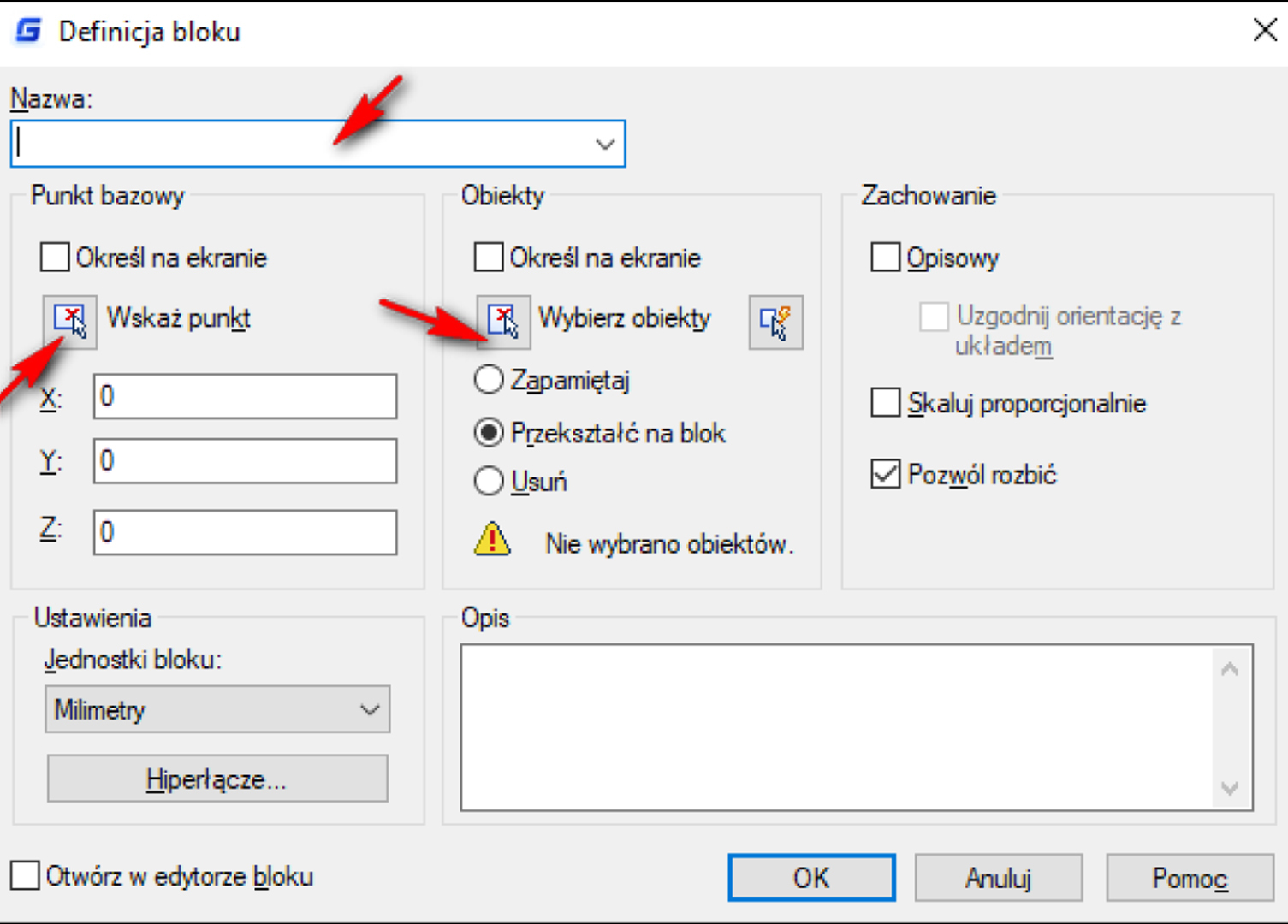The height and width of the screenshot is (924, 1288).
Task: Click the Wybierz obiekty select objects icon
Action: [503, 322]
